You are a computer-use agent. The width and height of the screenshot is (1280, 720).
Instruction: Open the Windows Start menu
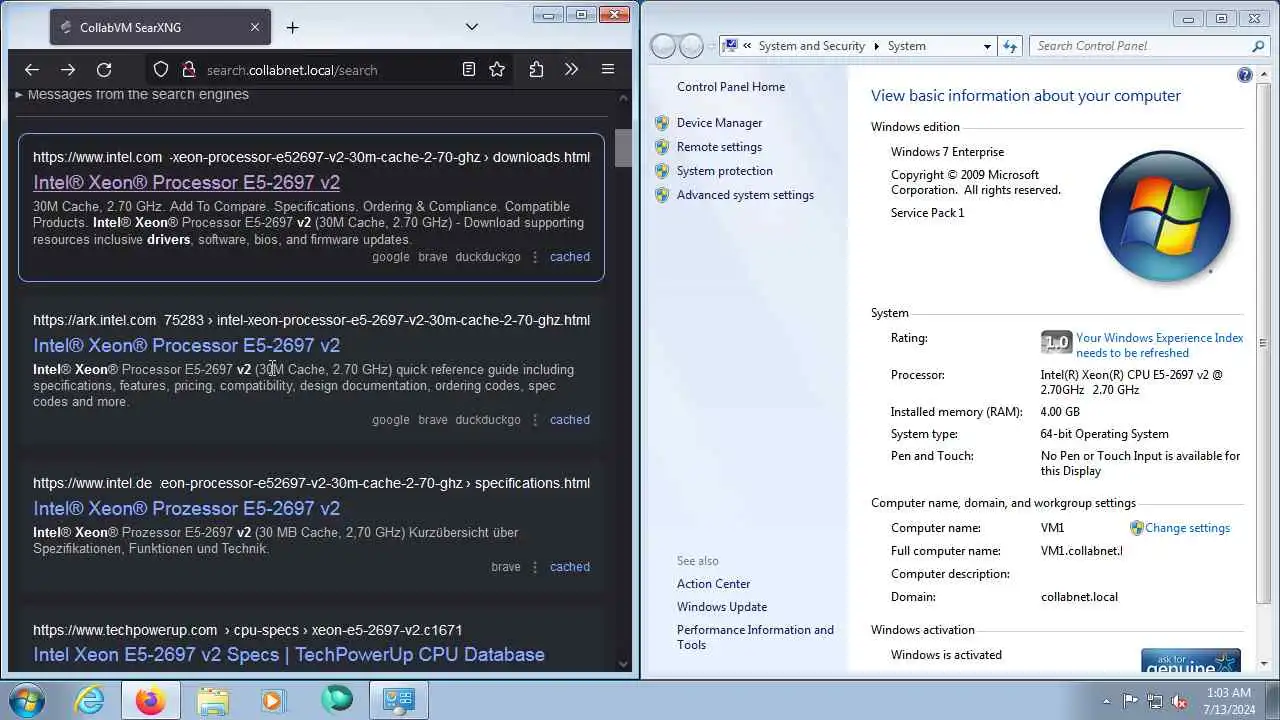point(27,700)
